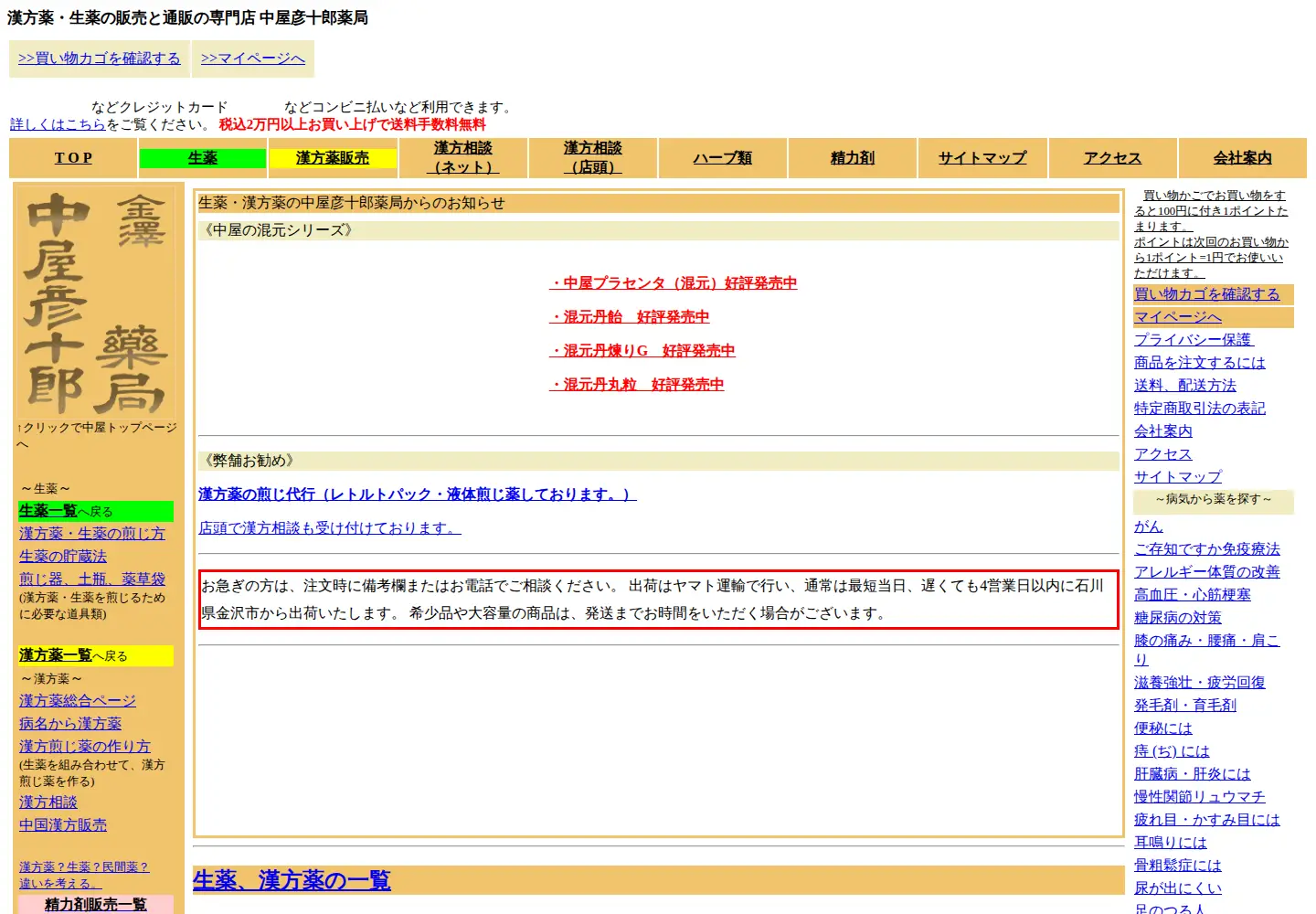Open 混元丹丸粒 好評発売中 link
1316x914 pixels.
636,385
